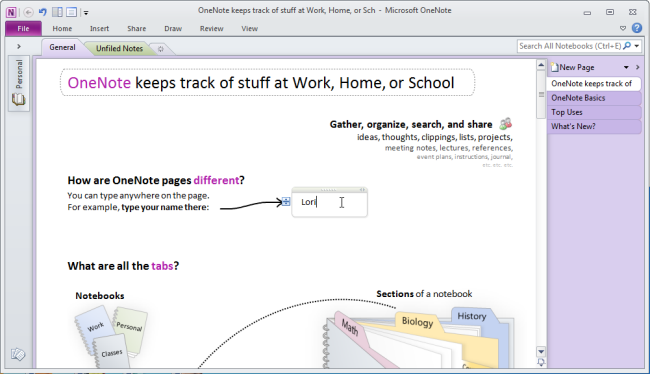This screenshot has height=374, width=650.
Task: Click the search magnifier icon
Action: pos(627,46)
